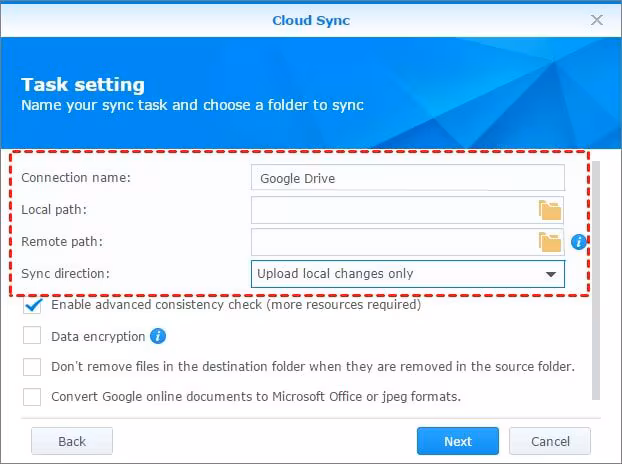Click the Cloud Sync window title
The height and width of the screenshot is (464, 622).
(310, 19)
